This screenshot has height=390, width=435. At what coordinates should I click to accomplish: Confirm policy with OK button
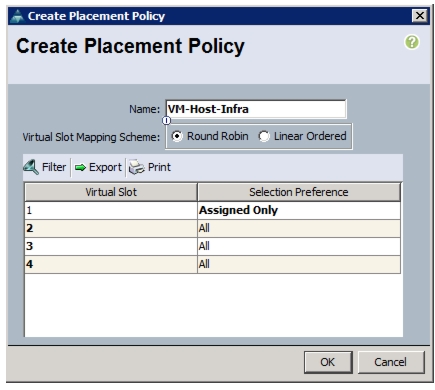pos(328,362)
